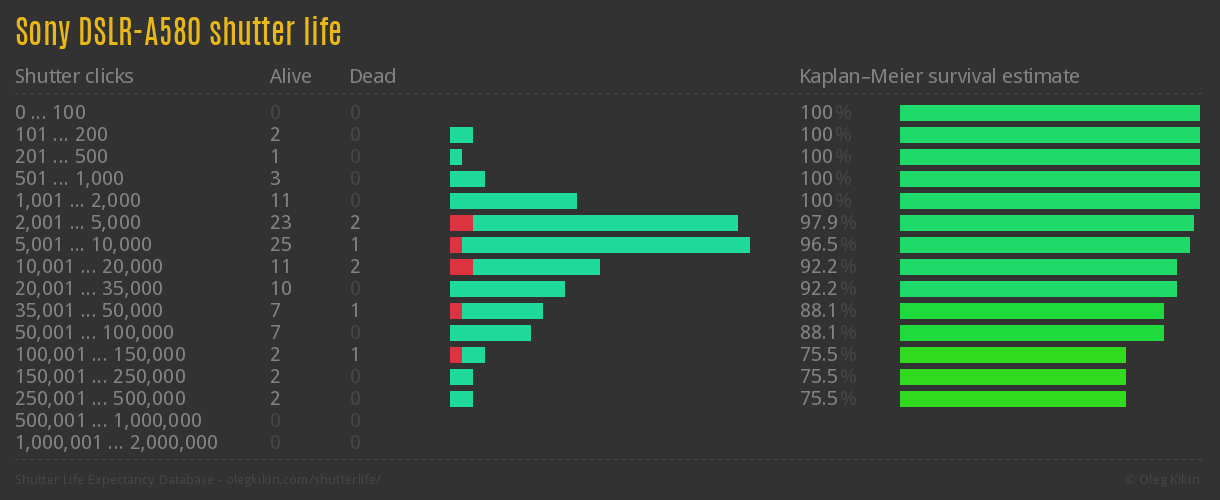This screenshot has height=500, width=1220.
Task: Click Kaplan–Meier survival estimate heading
Action: click(939, 76)
